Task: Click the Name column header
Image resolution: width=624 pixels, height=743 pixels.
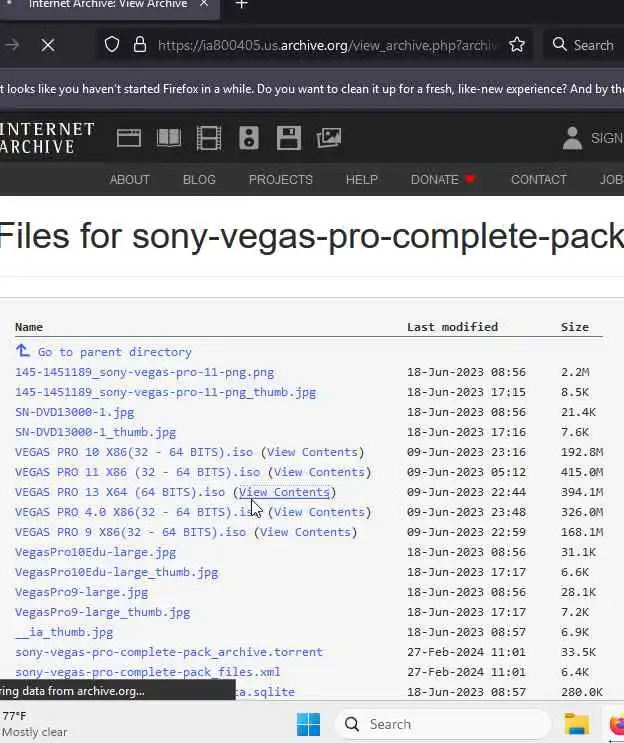Action: pos(29,327)
